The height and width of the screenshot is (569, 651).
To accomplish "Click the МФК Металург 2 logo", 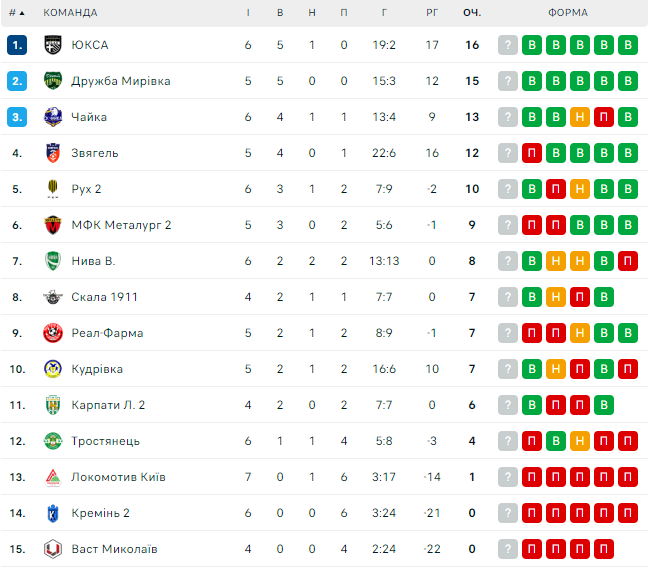I will (53, 225).
